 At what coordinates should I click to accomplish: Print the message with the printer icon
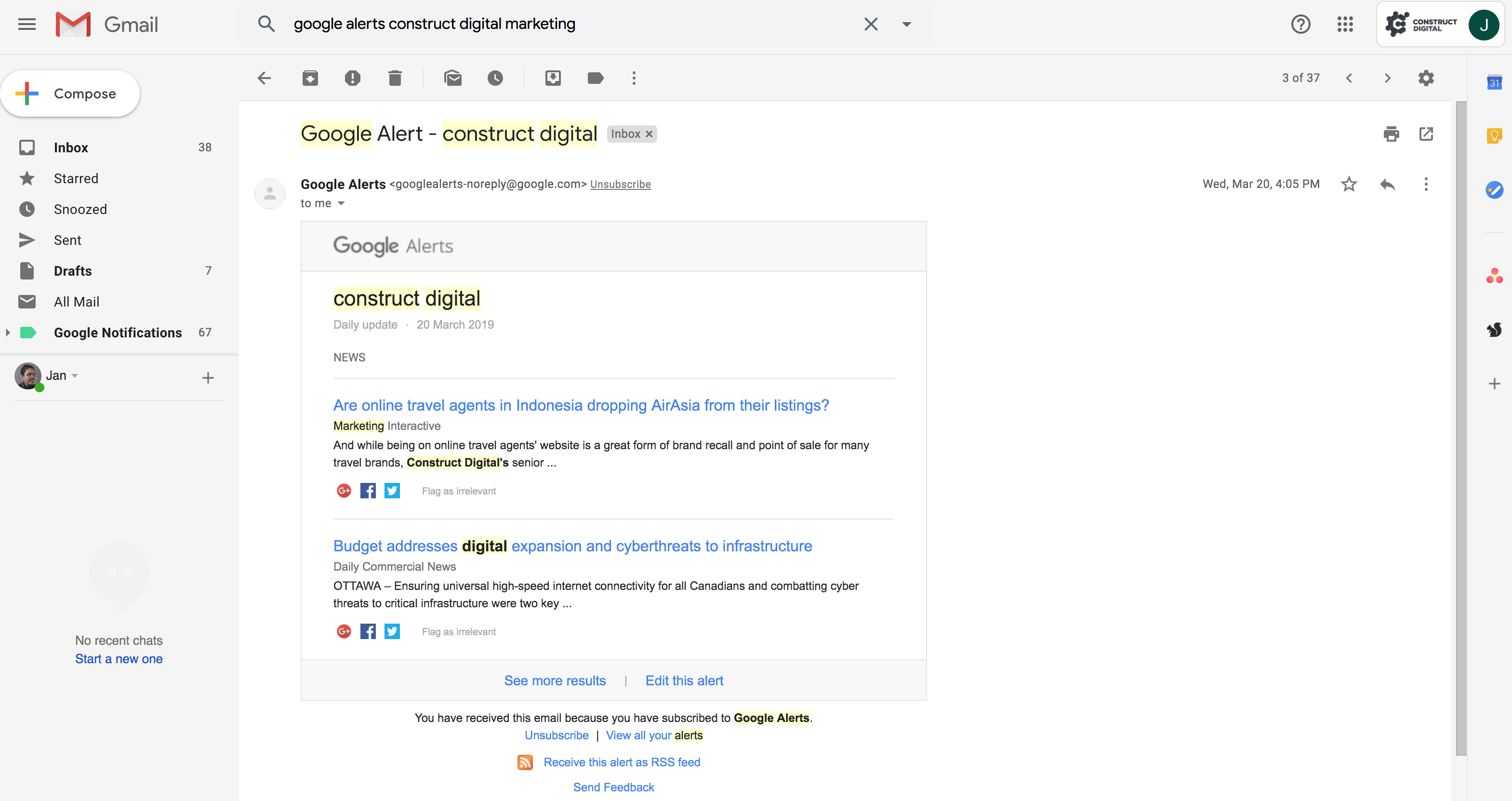pyautogui.click(x=1391, y=134)
